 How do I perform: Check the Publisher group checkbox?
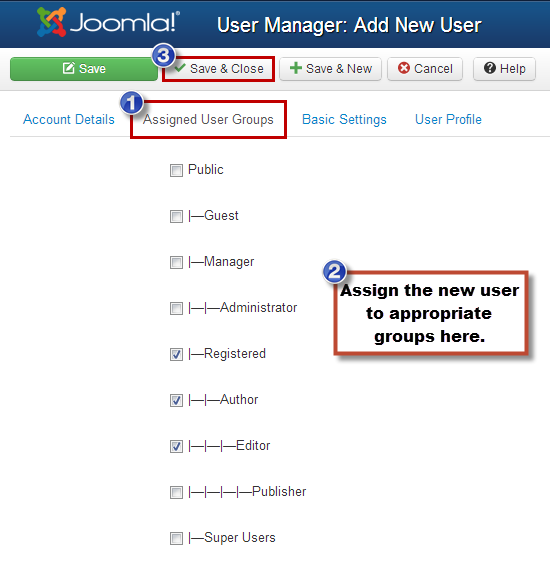(176, 492)
